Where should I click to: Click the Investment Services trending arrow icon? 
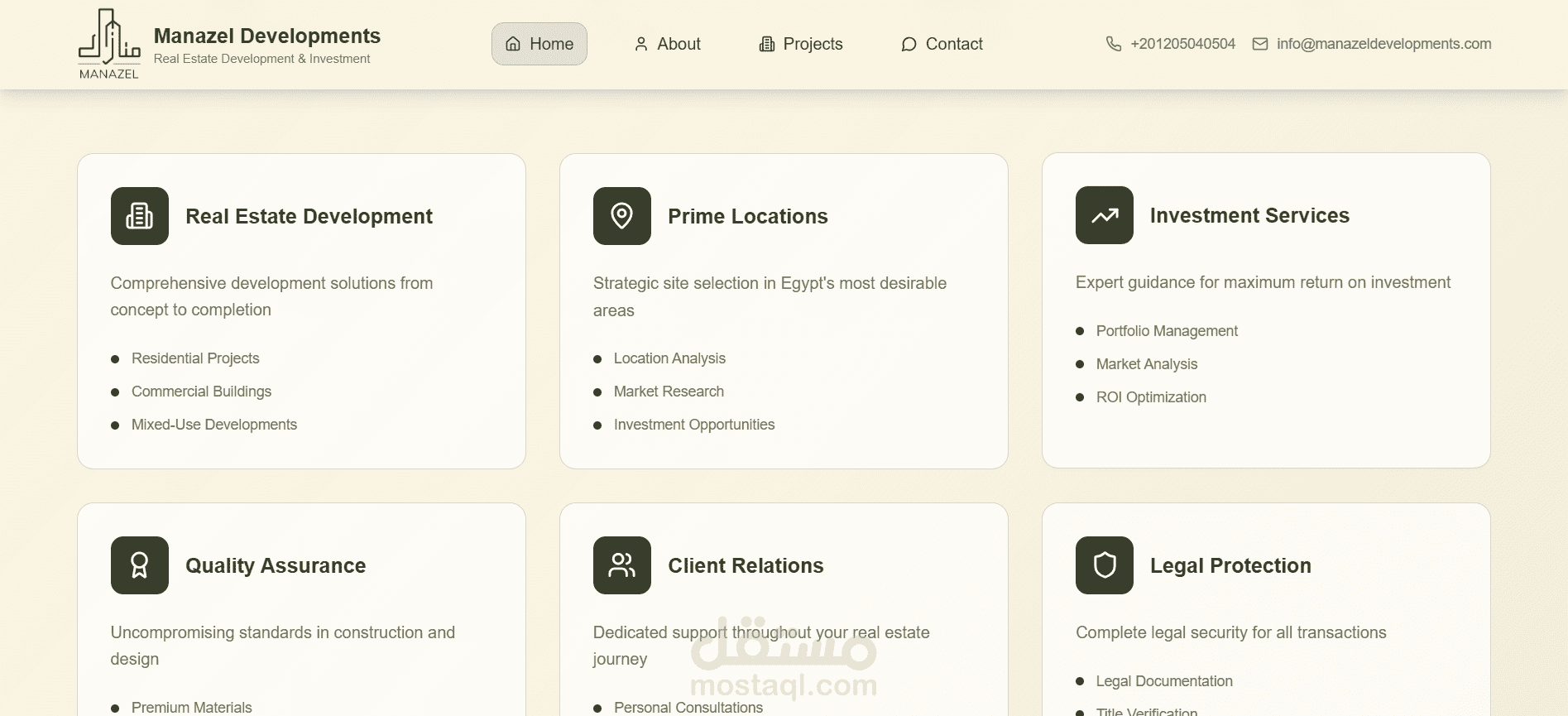(1105, 215)
